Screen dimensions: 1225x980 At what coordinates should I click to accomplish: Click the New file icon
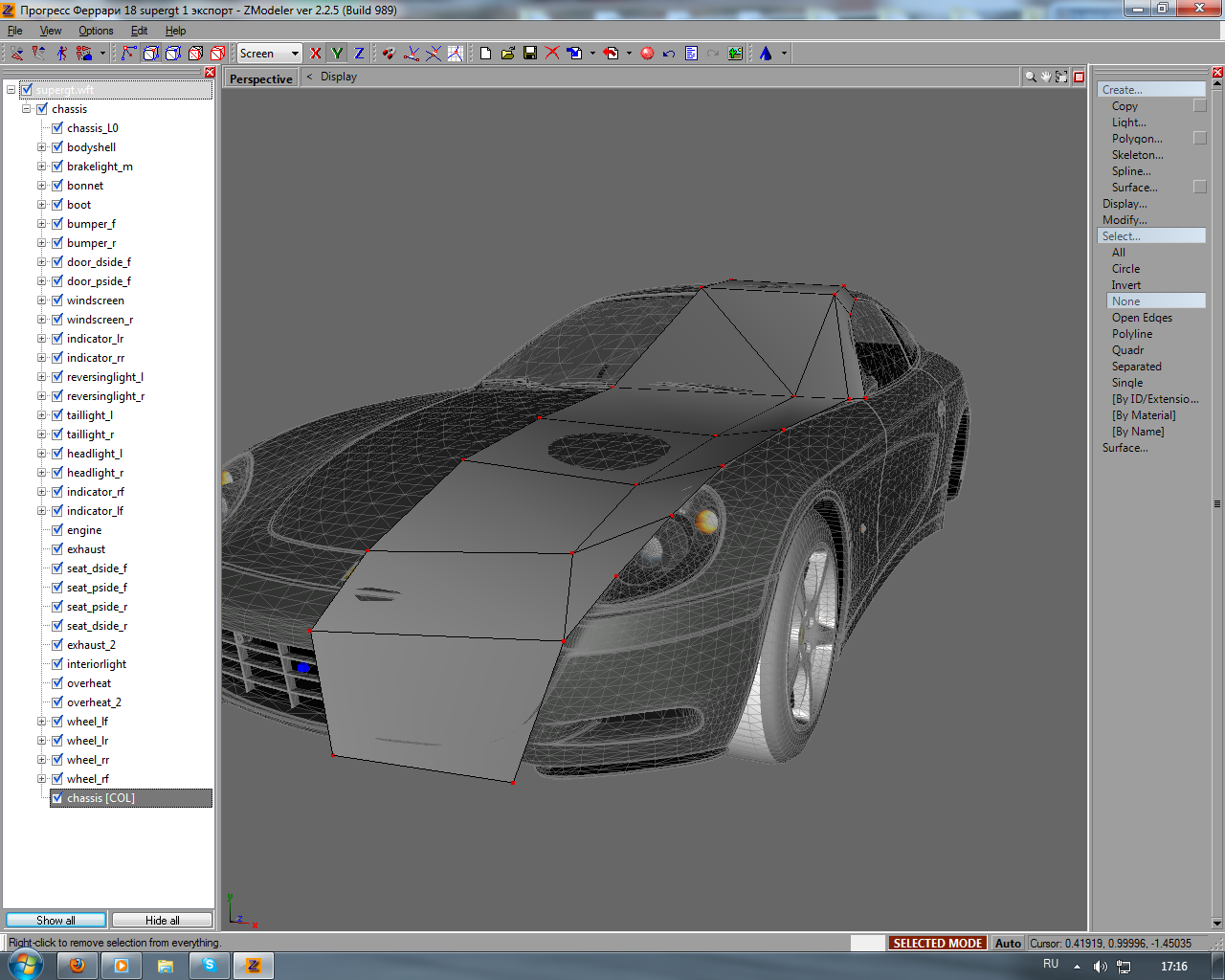point(486,54)
